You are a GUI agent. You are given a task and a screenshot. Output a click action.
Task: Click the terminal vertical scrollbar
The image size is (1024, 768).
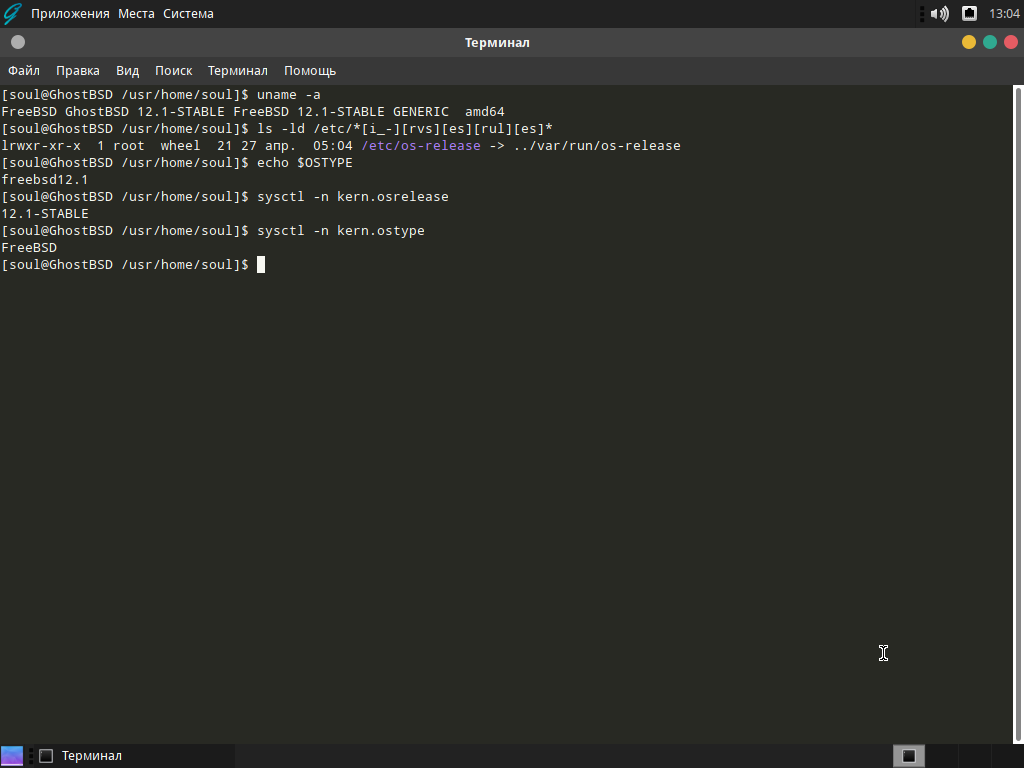coord(1017,414)
